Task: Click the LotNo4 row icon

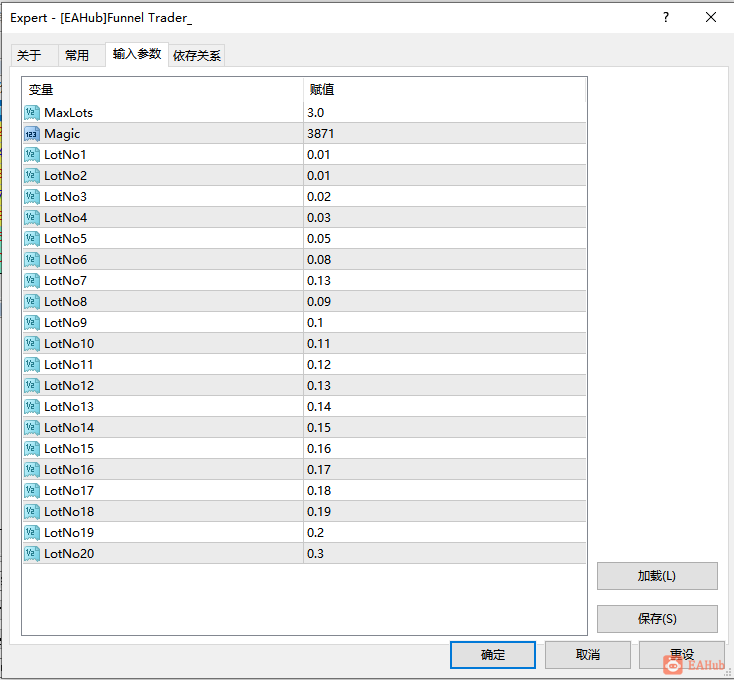Action: [32, 218]
